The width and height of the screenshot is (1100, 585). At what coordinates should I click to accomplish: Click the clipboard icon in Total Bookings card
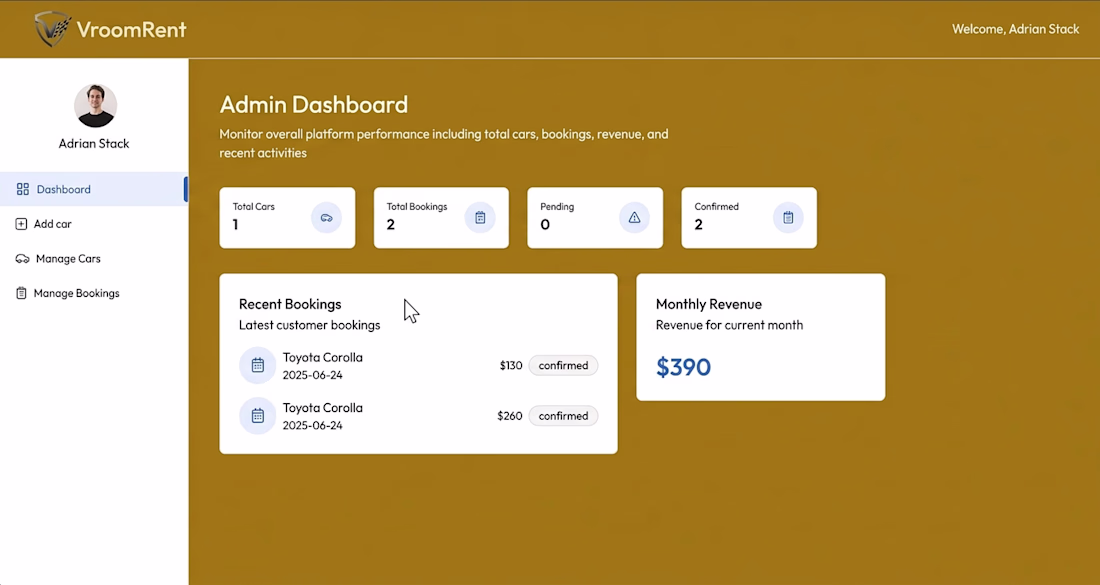tap(480, 217)
